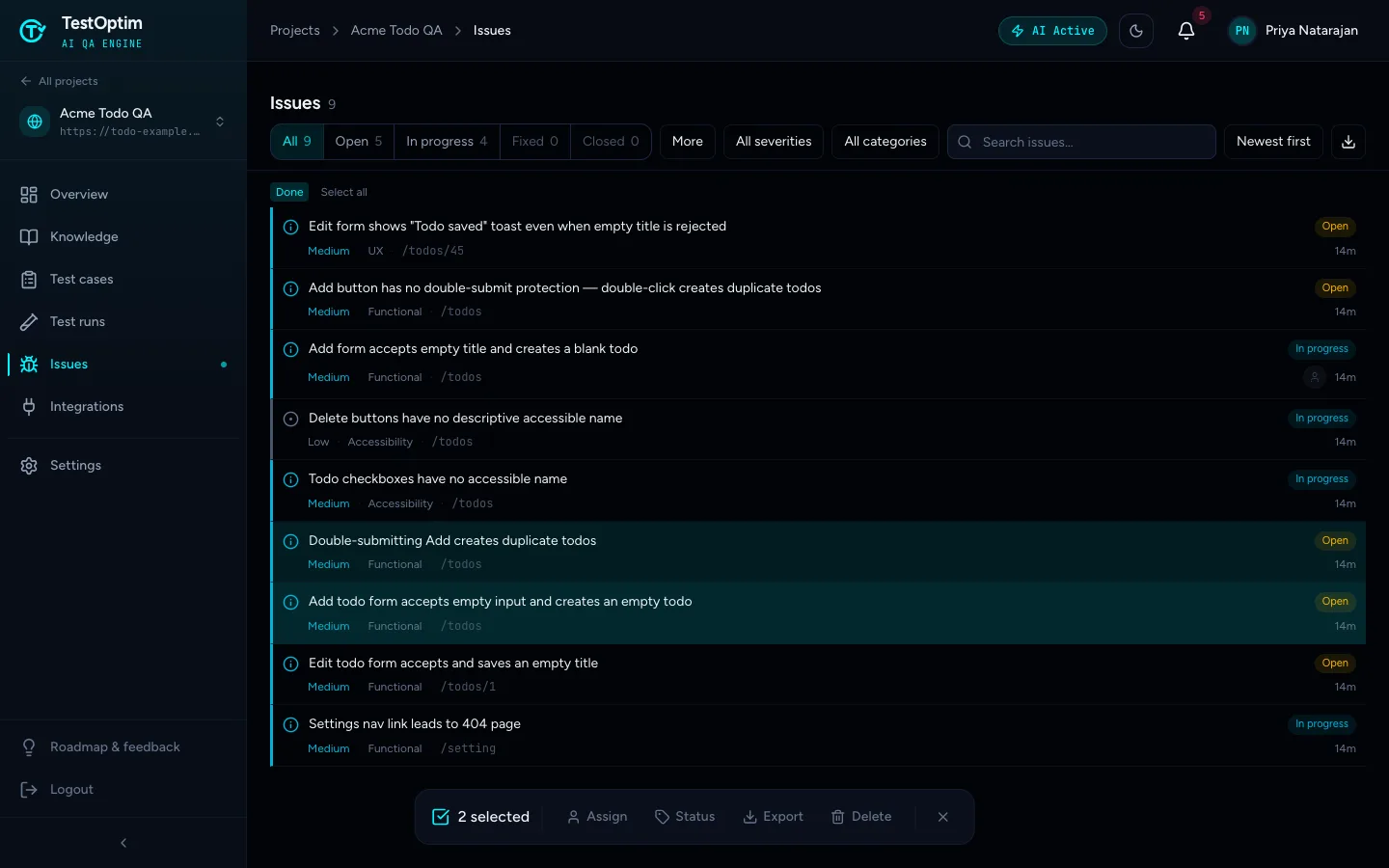
Task: Go back to All projects
Action: 60,82
